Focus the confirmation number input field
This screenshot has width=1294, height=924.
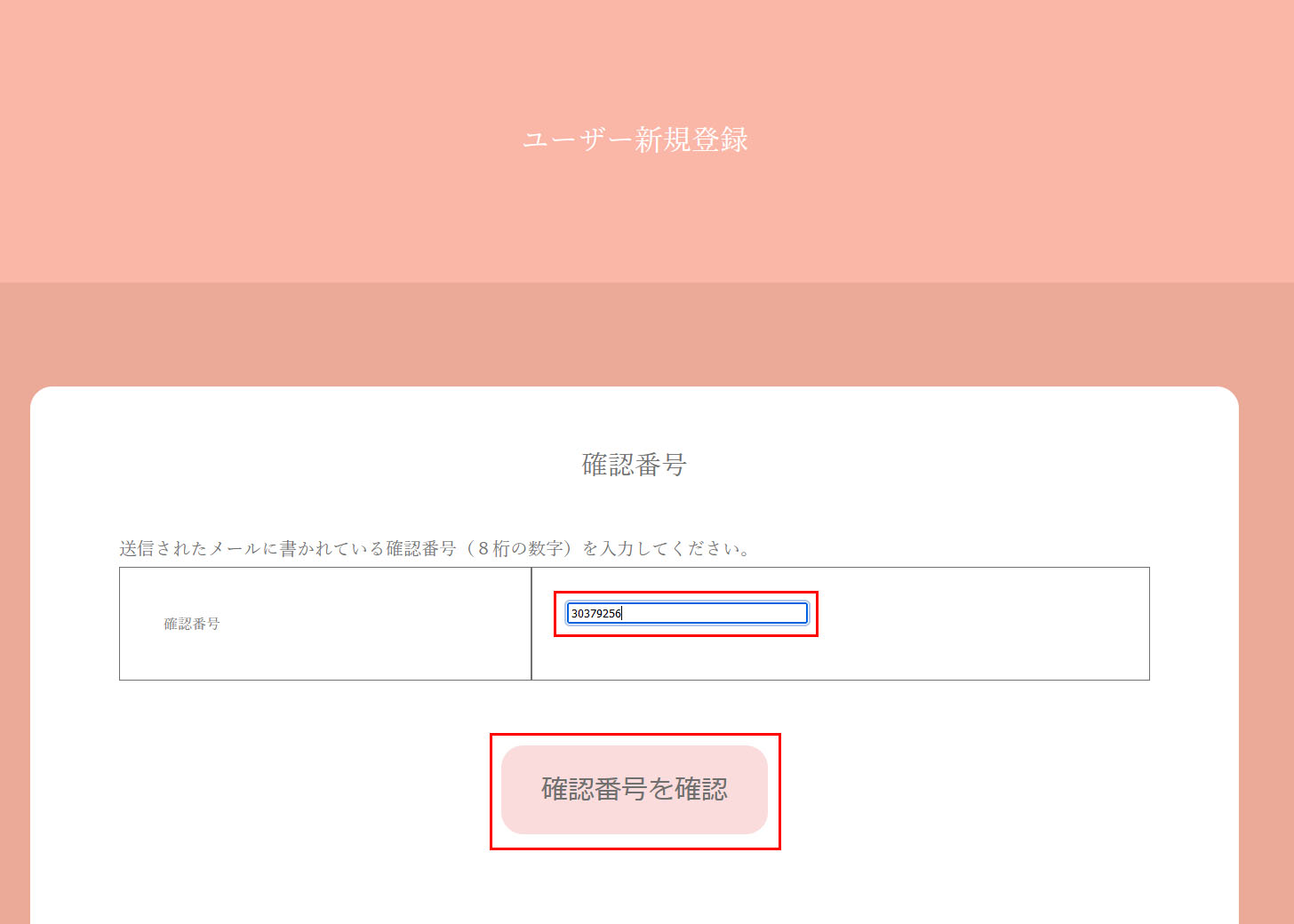[x=686, y=613]
